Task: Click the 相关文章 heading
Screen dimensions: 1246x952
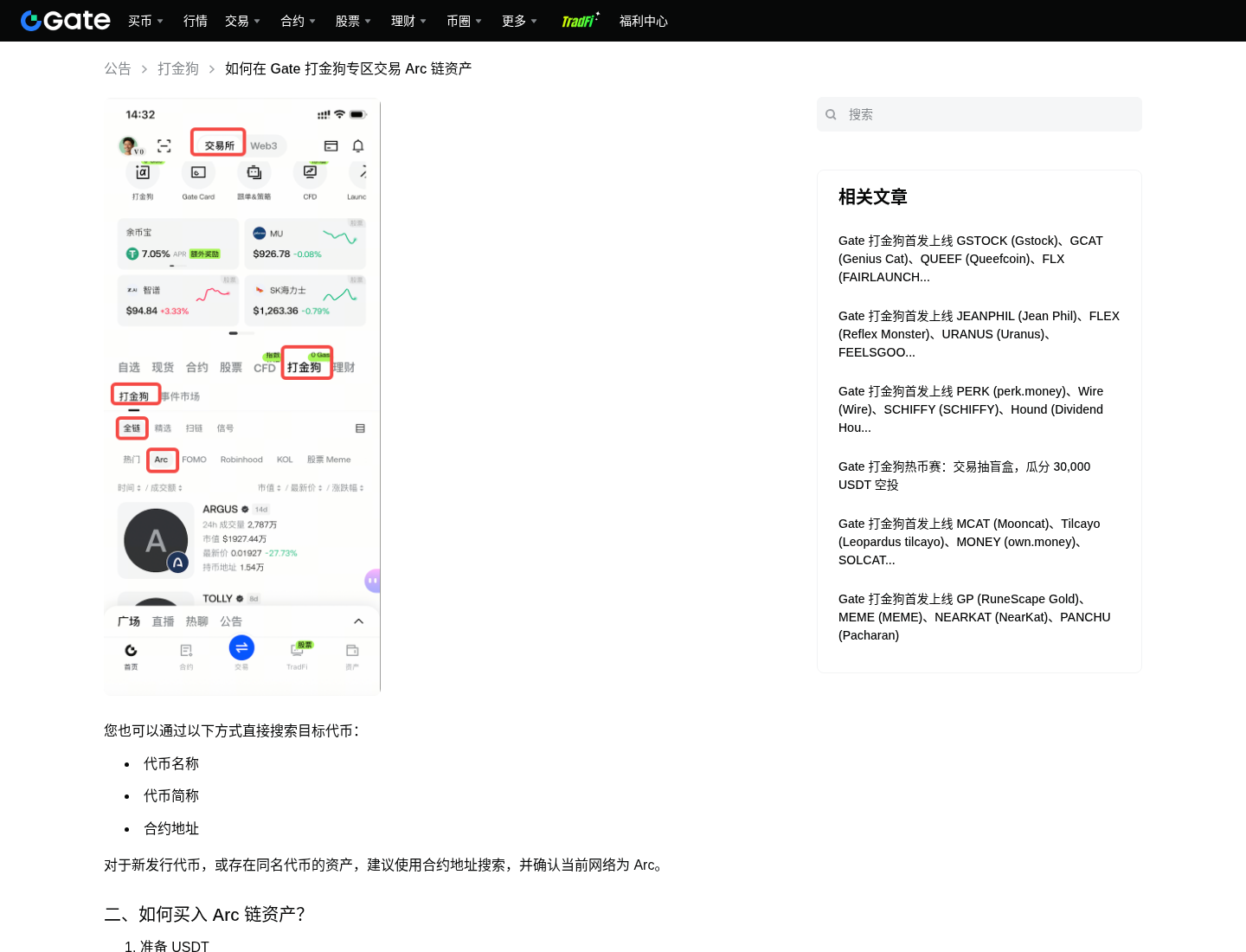Action: [873, 196]
